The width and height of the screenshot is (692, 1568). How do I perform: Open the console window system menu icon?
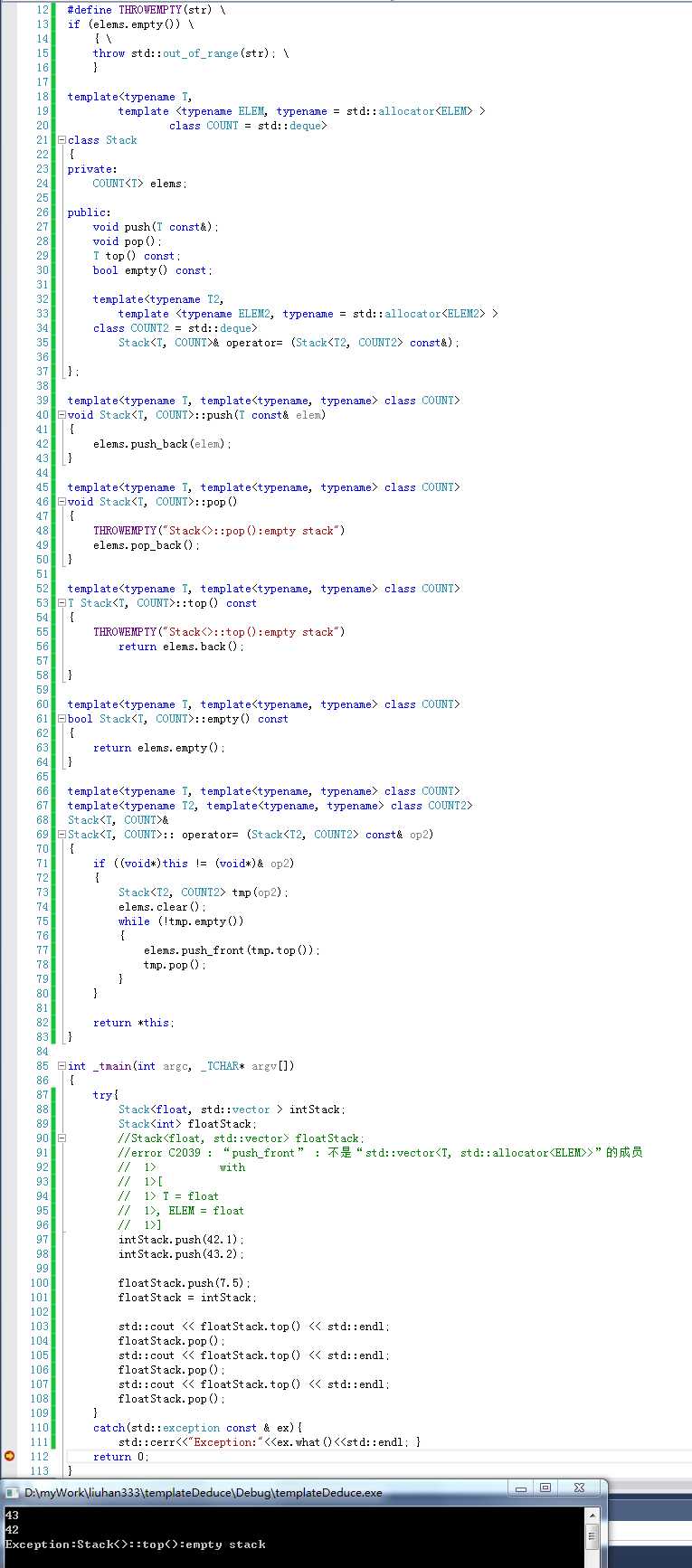[x=12, y=1493]
